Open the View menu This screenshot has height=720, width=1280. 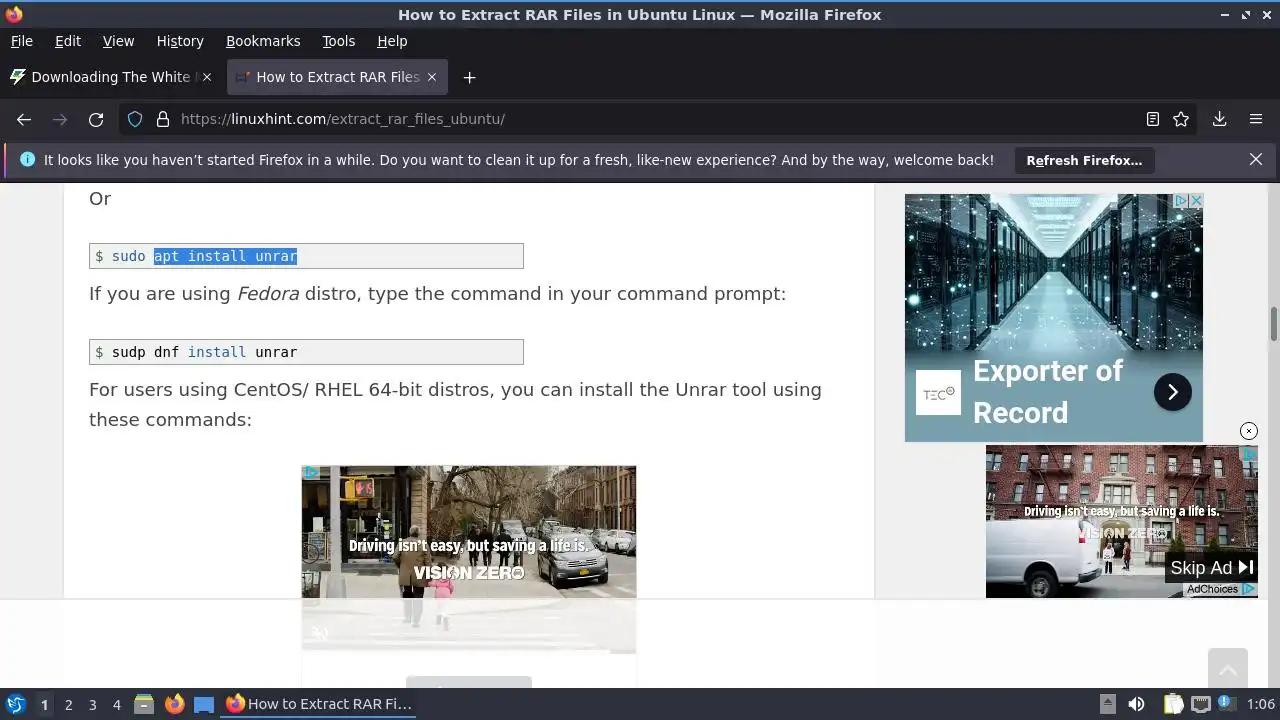pyautogui.click(x=118, y=41)
